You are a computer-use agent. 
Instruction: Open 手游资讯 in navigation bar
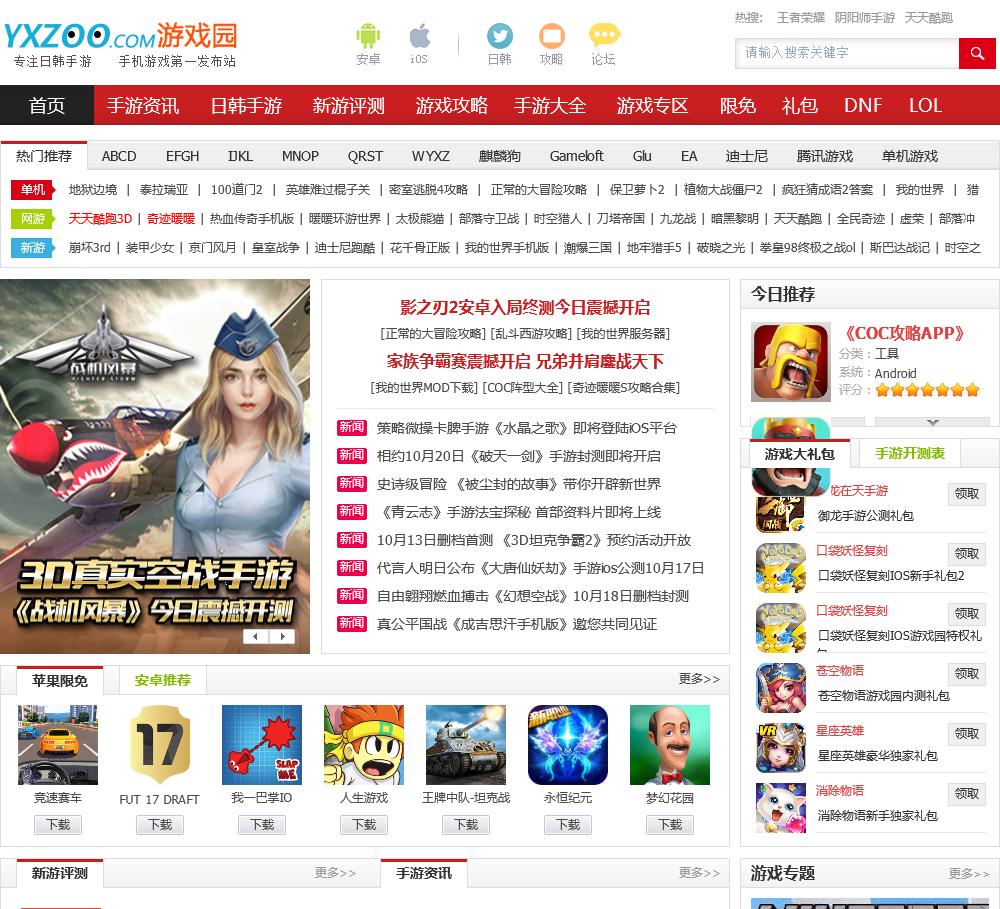coord(143,105)
